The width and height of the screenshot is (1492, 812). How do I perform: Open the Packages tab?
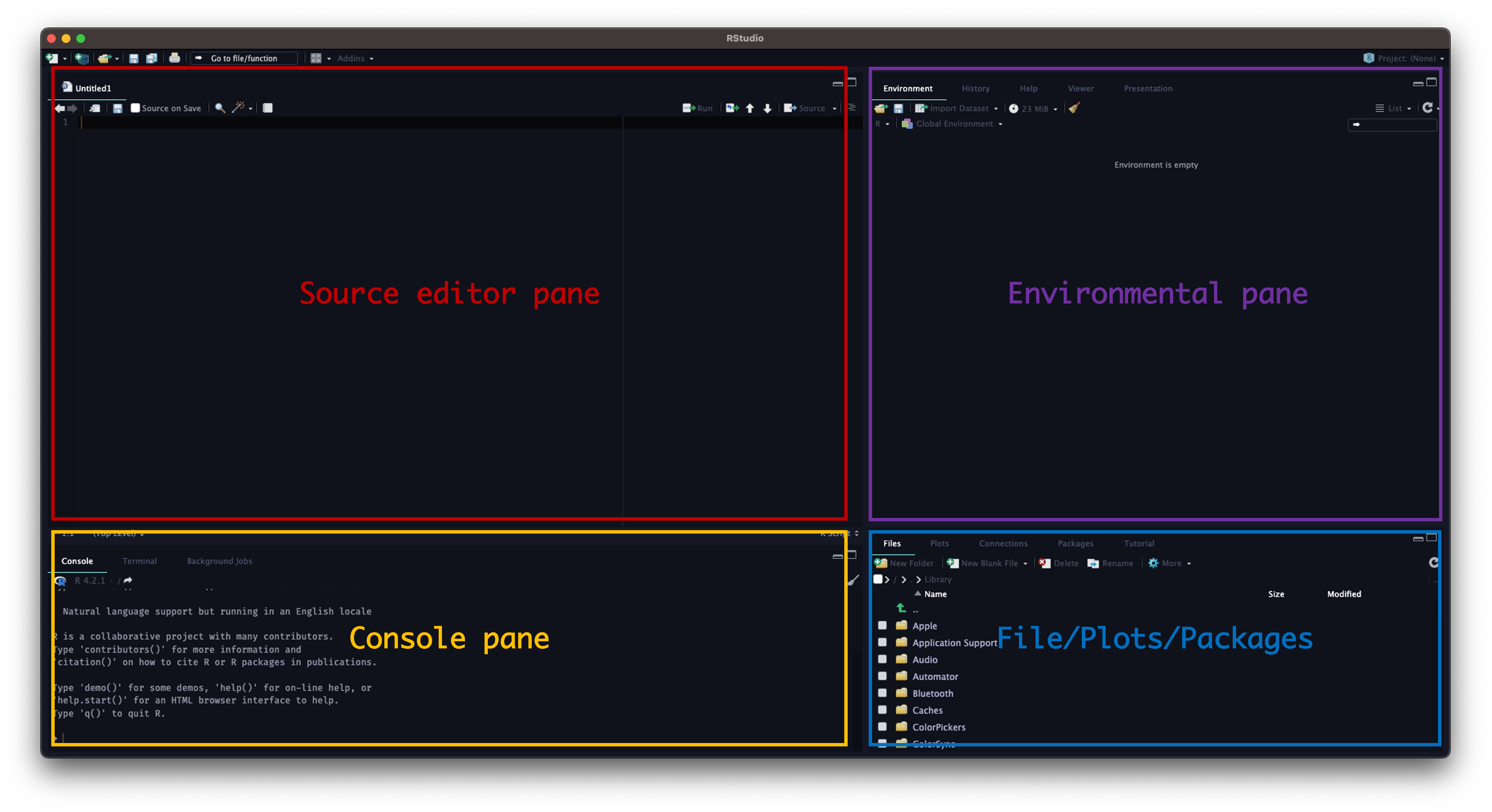click(1075, 543)
